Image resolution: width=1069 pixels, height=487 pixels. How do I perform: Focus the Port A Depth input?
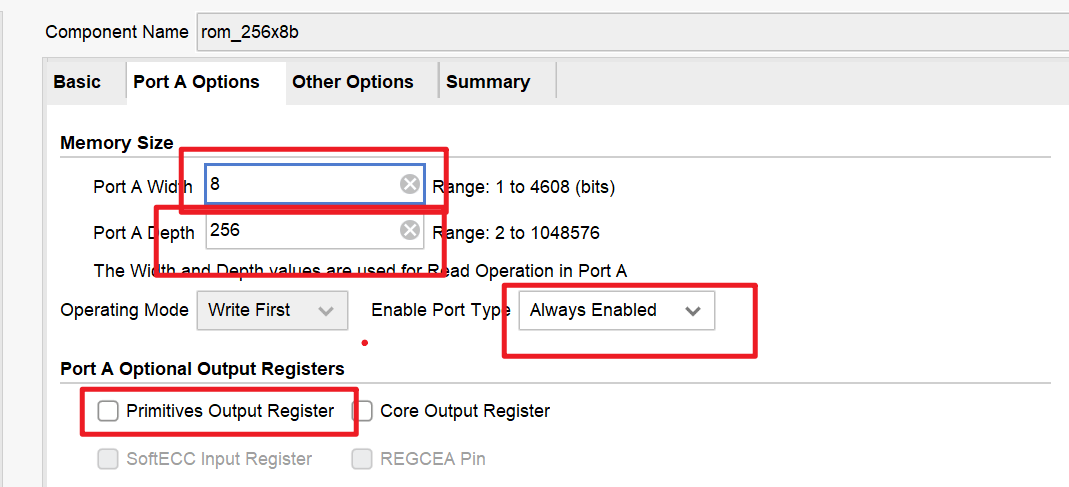(x=303, y=231)
